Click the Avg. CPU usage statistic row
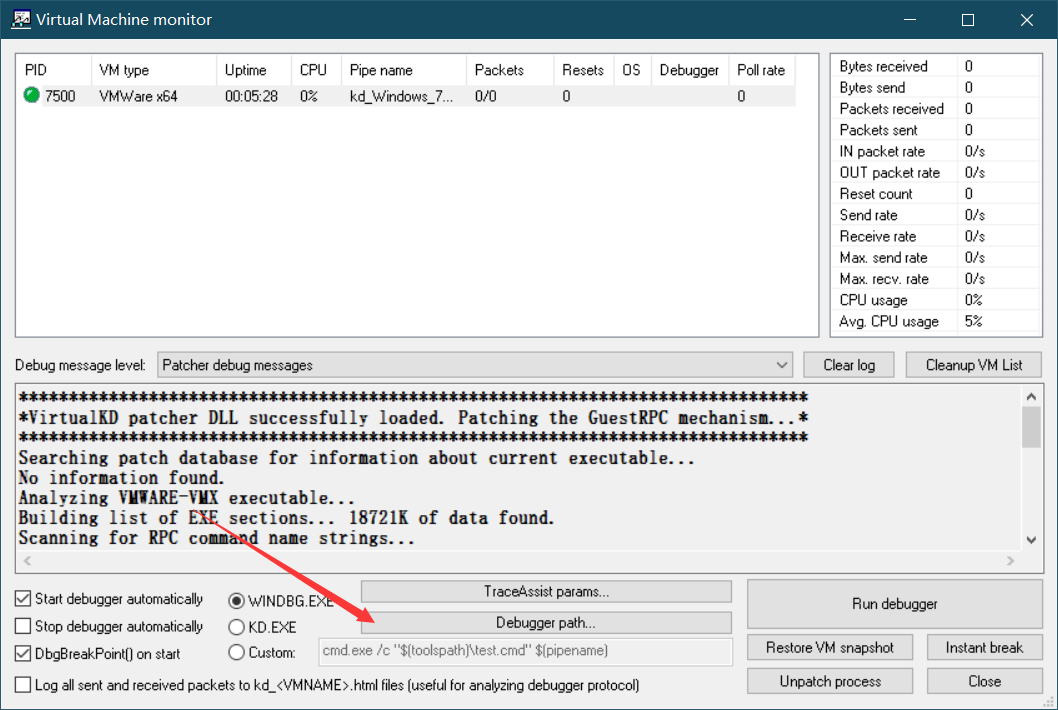The width and height of the screenshot is (1058, 710). coord(935,321)
